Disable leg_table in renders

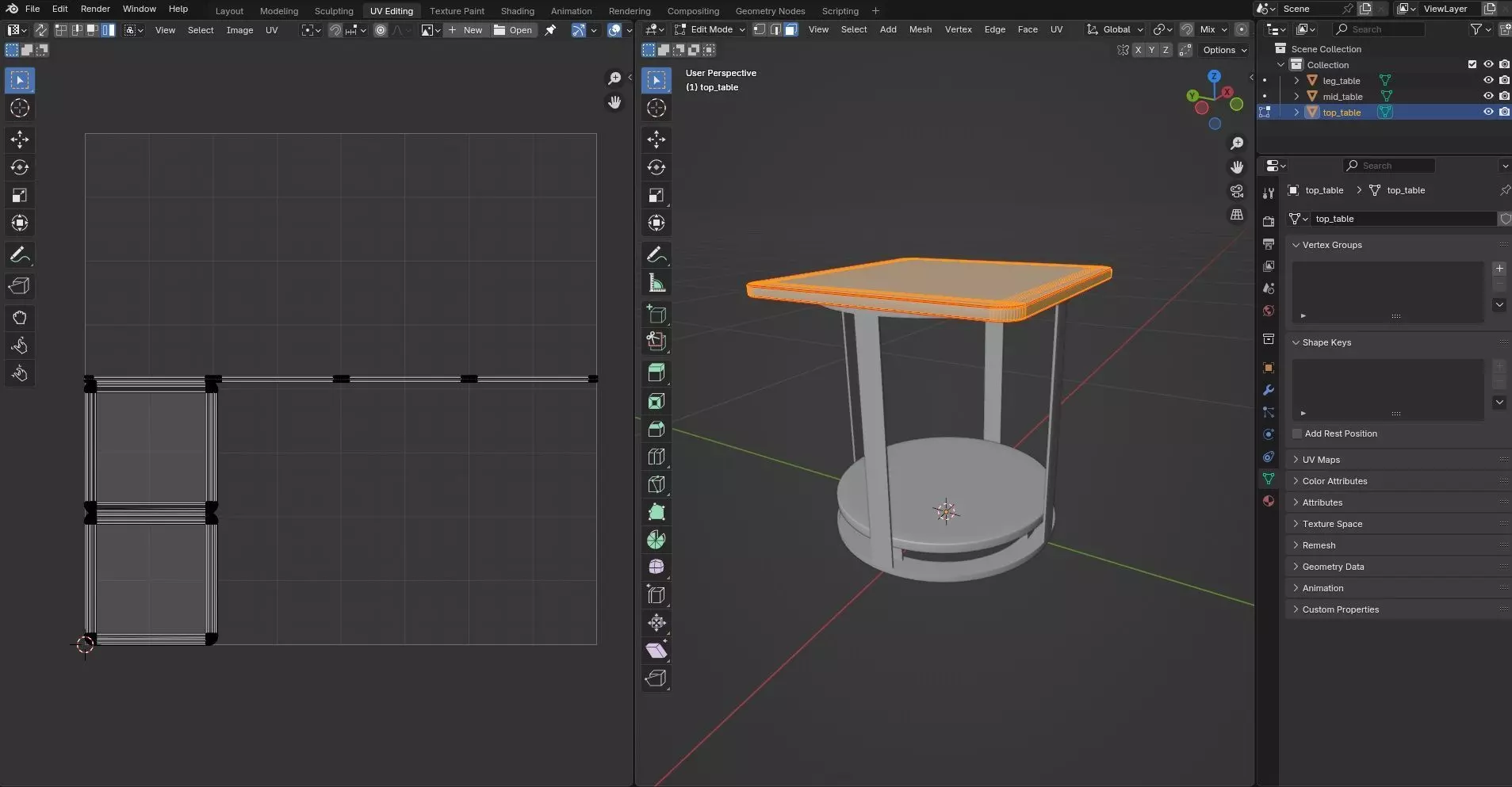1504,81
